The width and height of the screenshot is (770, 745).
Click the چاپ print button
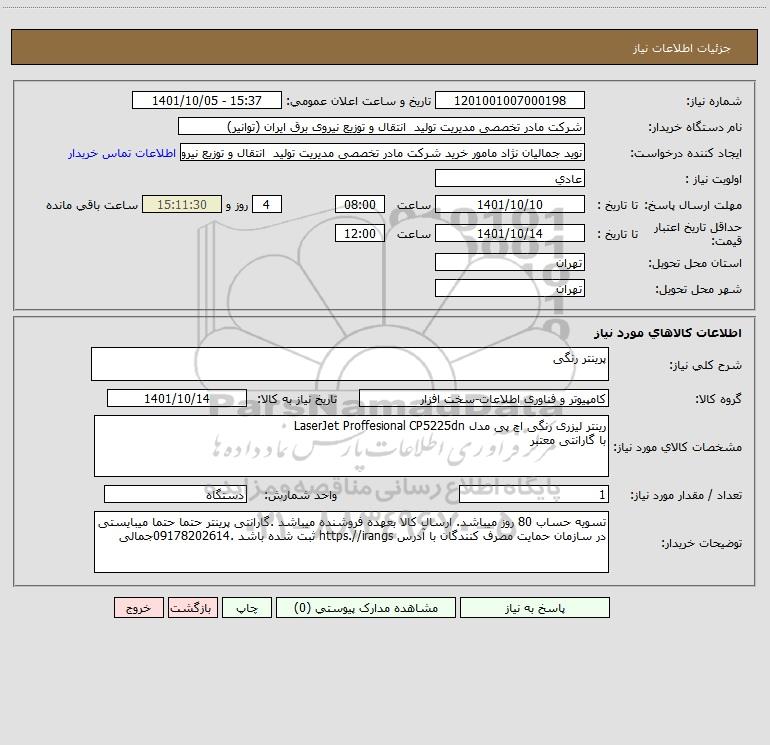(247, 607)
